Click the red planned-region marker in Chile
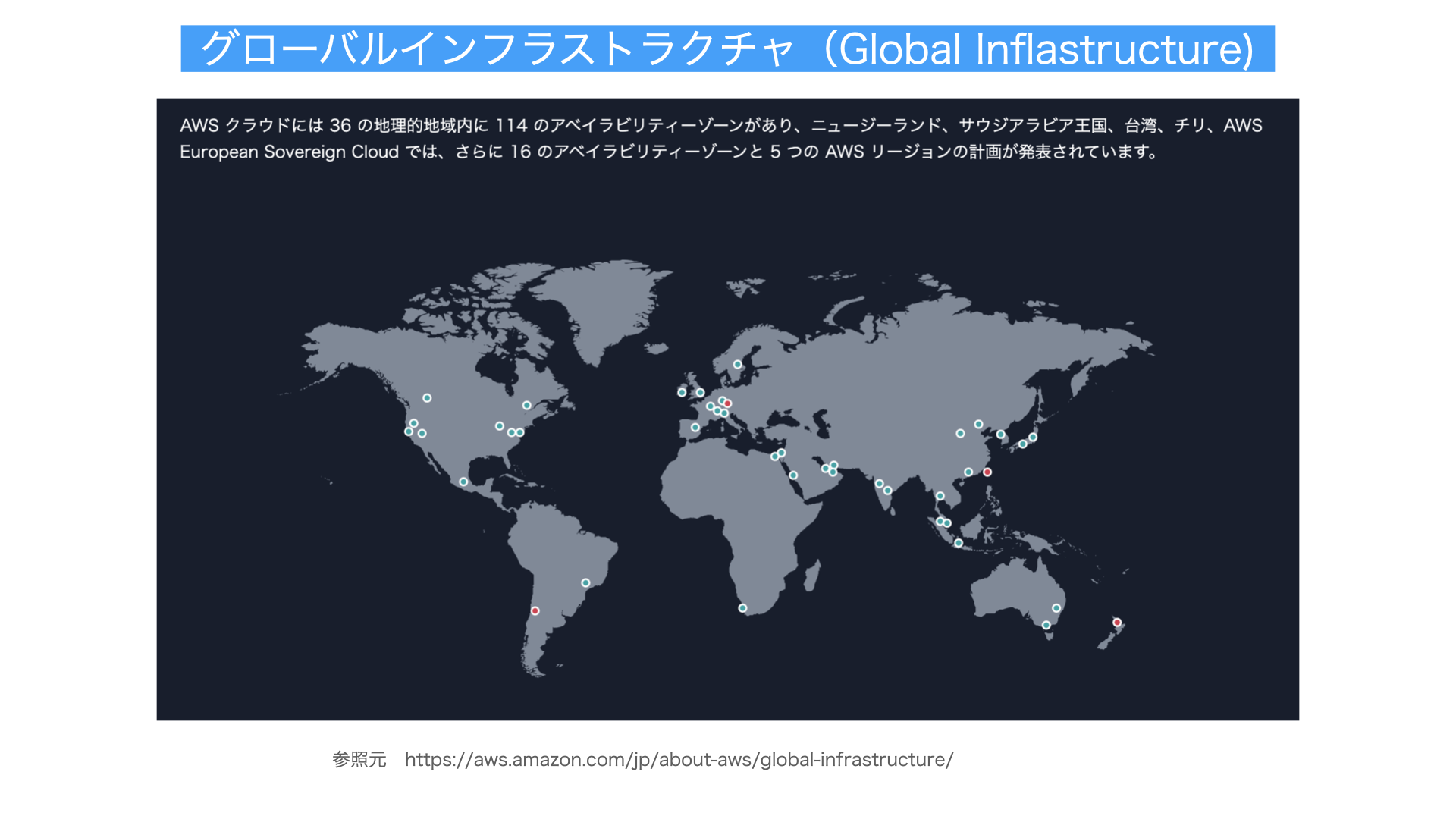The image size is (1456, 819). tap(535, 610)
